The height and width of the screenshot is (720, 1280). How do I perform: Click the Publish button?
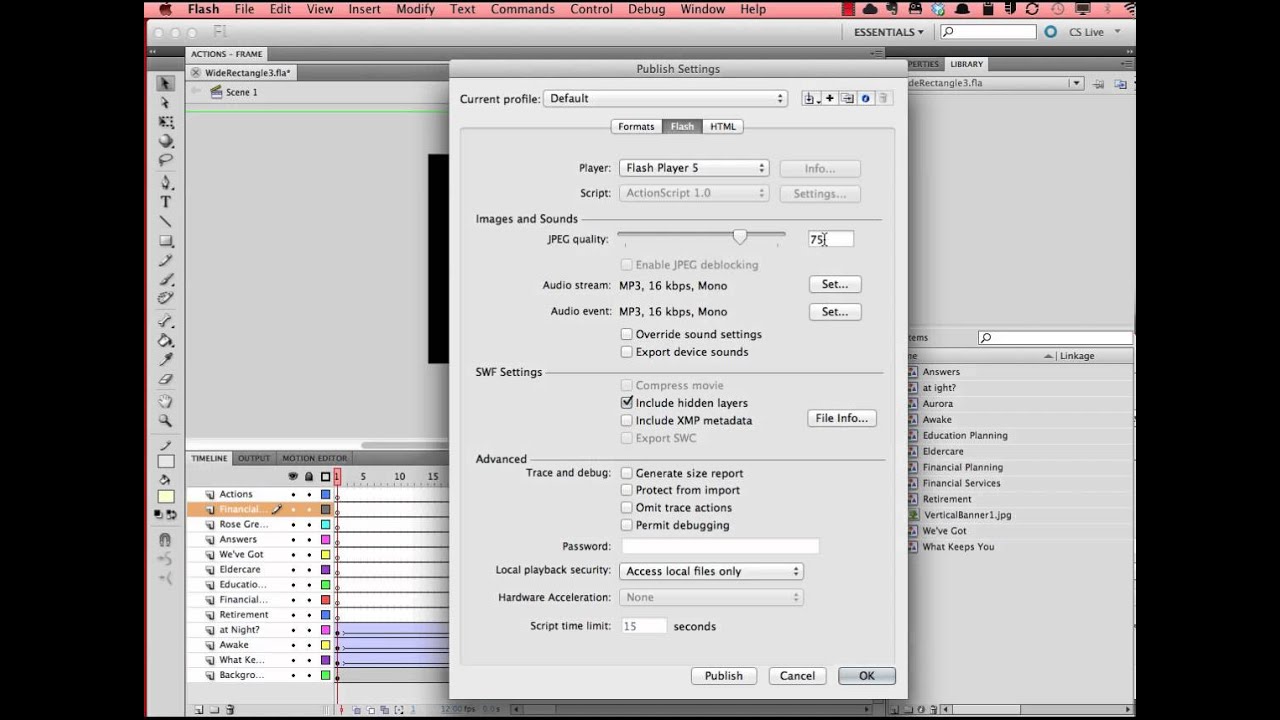point(724,676)
